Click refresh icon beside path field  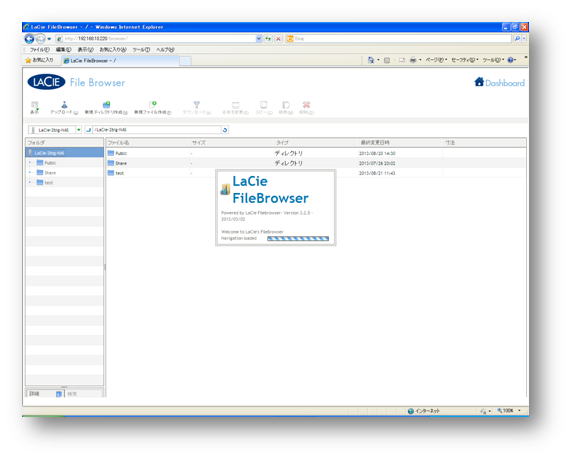[225, 130]
